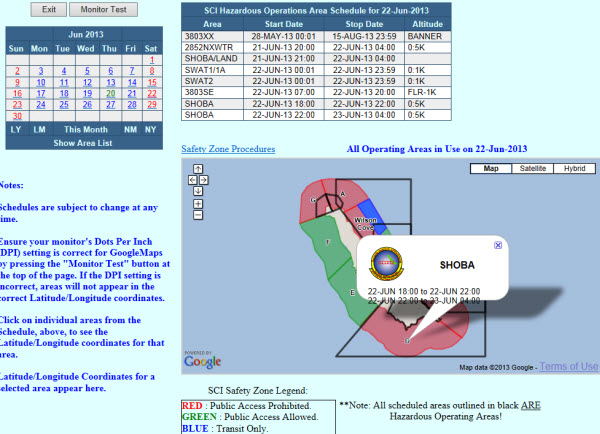
Task: Click the red zone A on the map
Action: click(x=350, y=193)
